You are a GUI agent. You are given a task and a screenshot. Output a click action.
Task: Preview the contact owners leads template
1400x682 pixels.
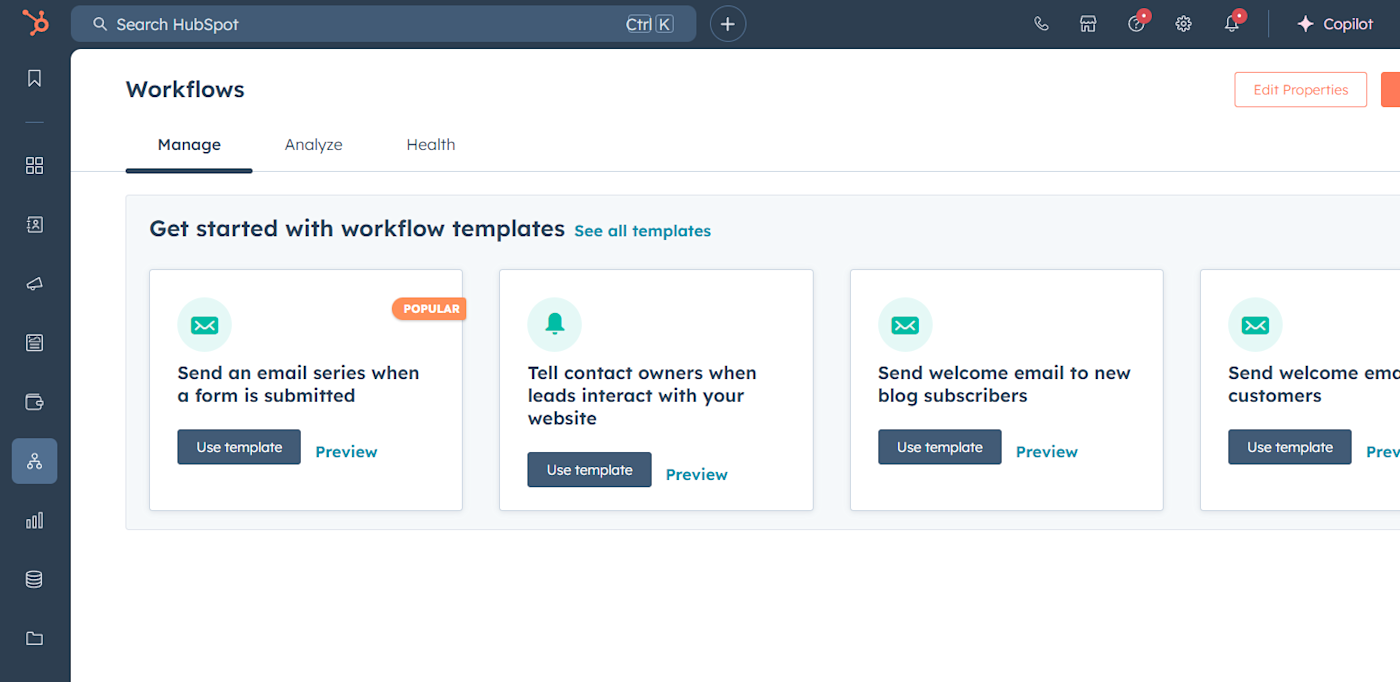pos(697,475)
